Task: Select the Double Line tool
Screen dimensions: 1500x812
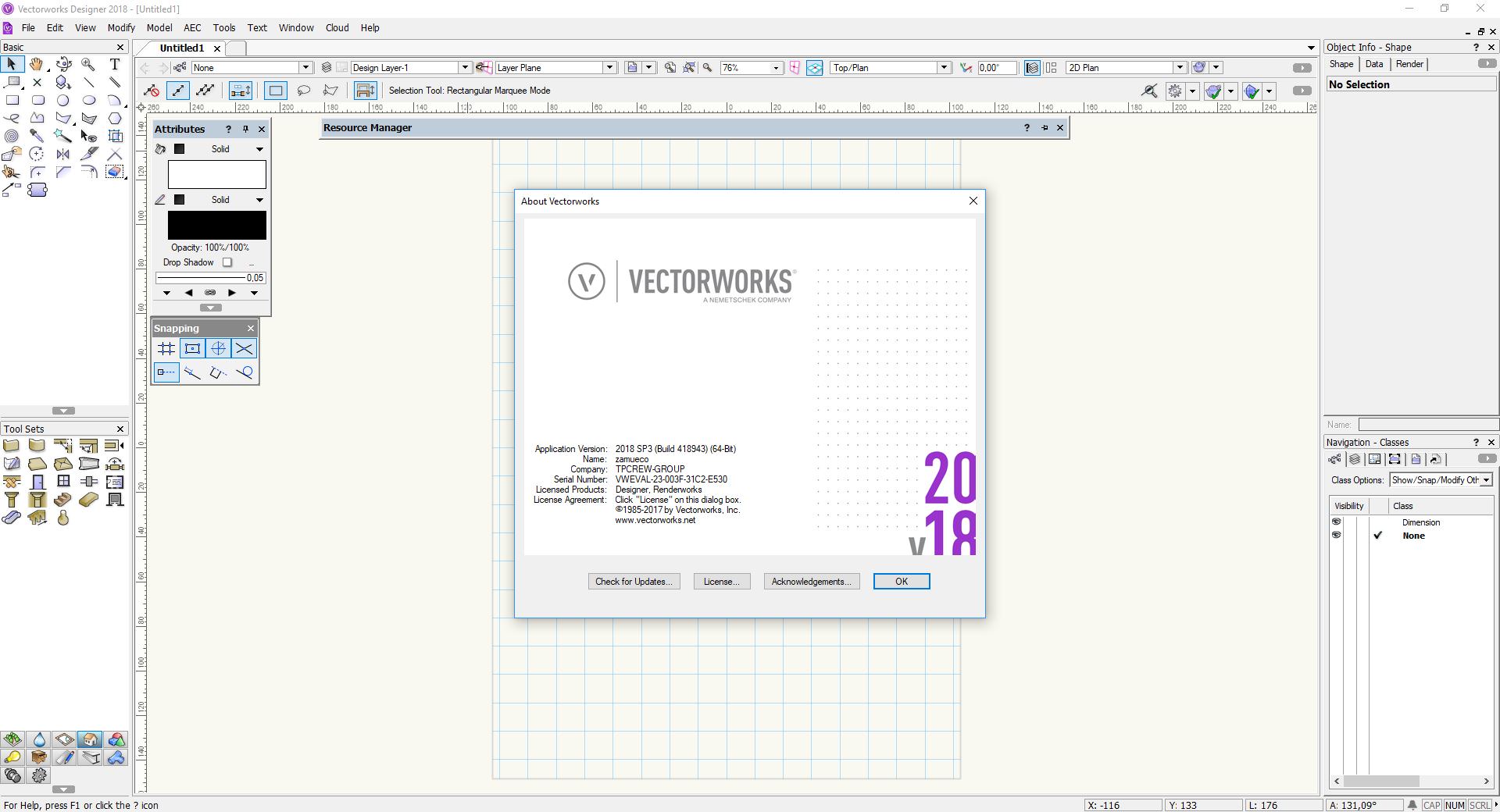Action: (x=115, y=82)
